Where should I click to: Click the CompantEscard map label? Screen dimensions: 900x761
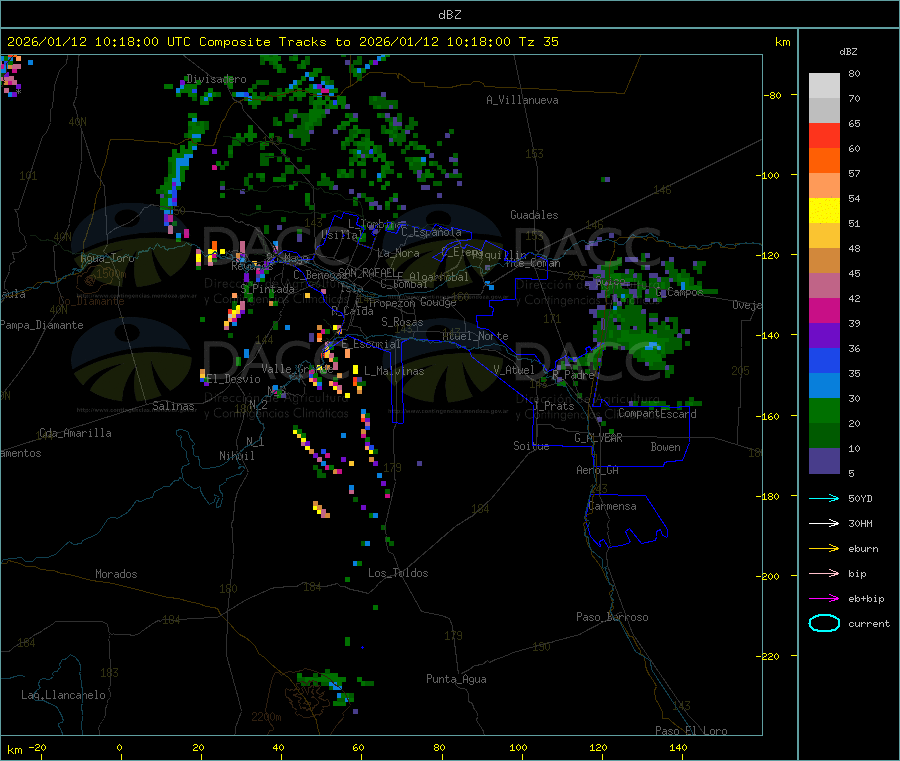coord(657,414)
